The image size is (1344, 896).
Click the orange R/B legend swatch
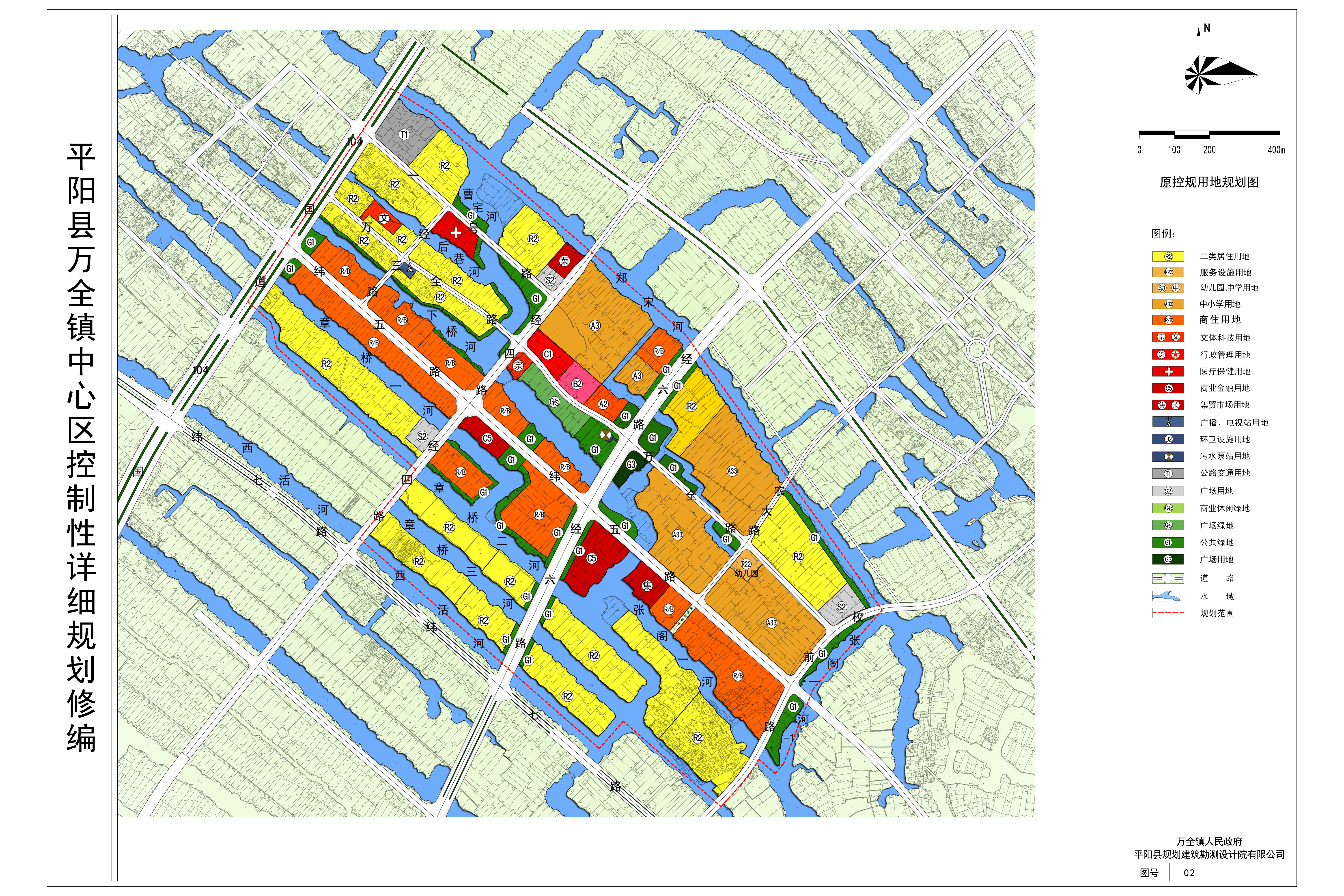coord(1168,320)
